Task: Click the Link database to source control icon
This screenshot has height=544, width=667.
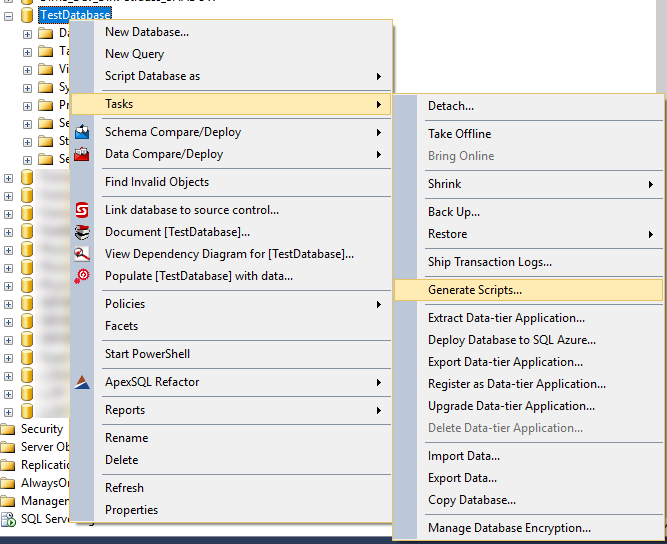Action: point(82,210)
